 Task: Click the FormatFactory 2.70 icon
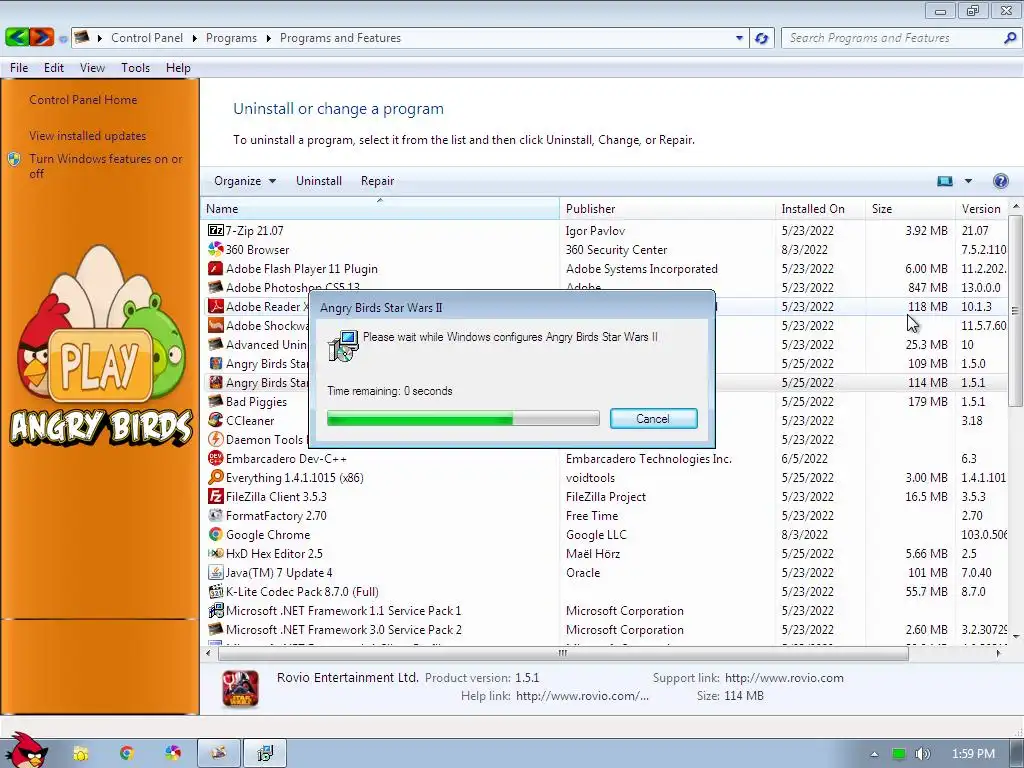pyautogui.click(x=216, y=515)
